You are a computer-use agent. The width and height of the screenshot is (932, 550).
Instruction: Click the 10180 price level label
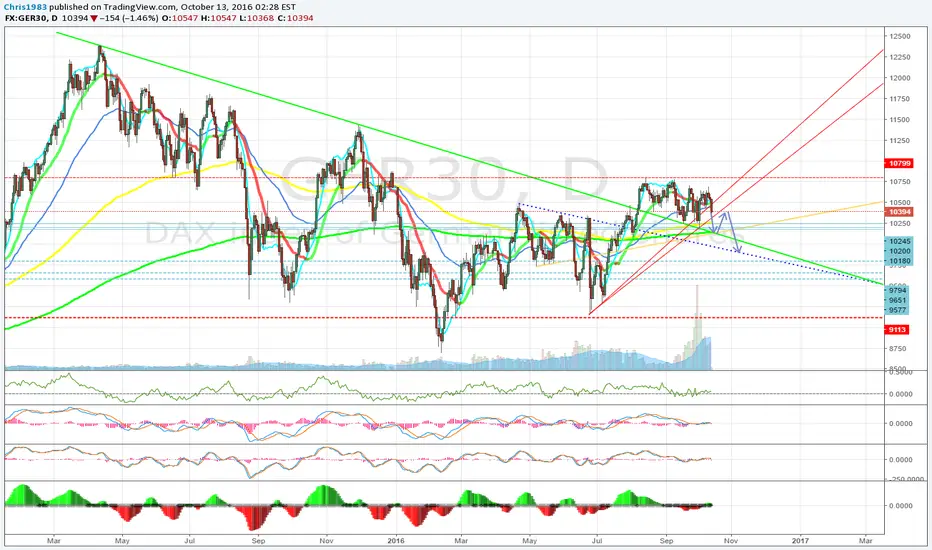coord(900,260)
